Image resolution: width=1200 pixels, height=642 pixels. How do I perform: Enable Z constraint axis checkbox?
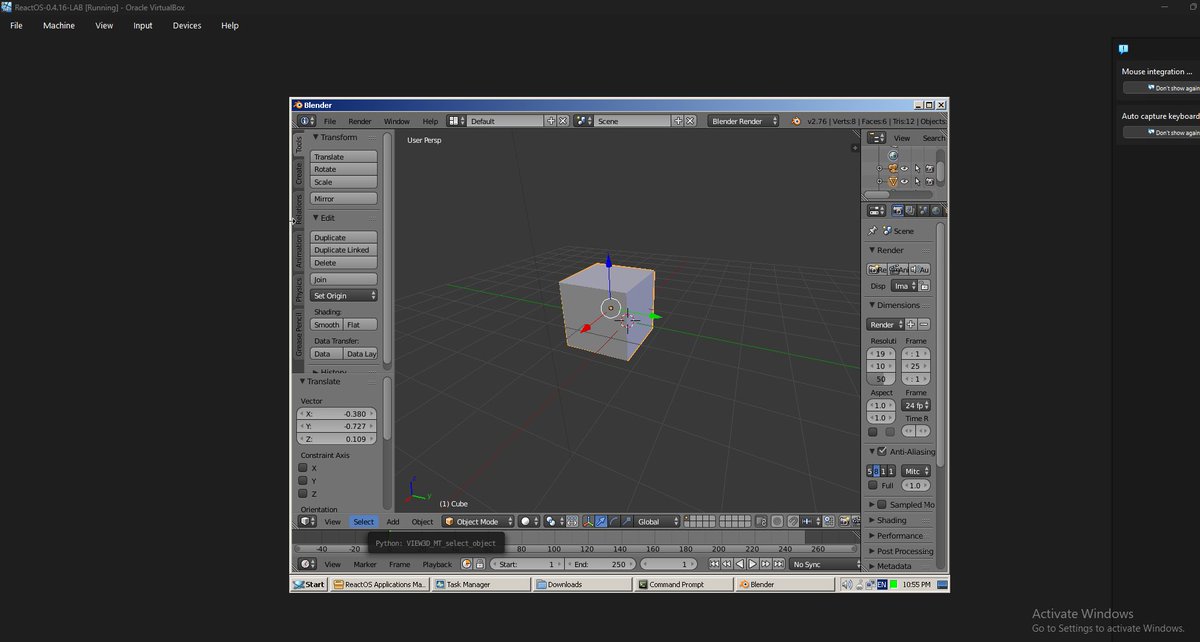303,493
